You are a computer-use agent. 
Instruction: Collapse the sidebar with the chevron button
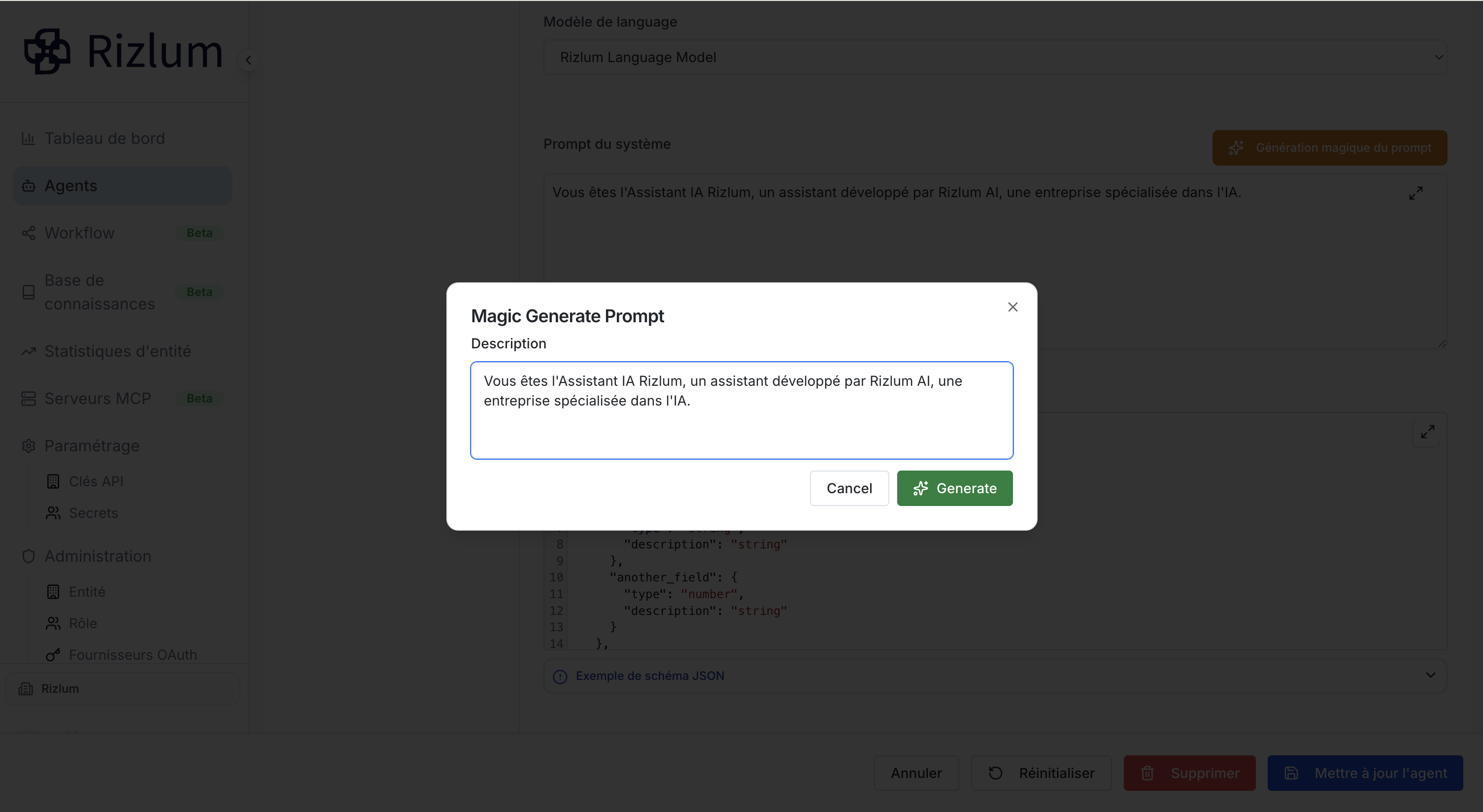coord(248,60)
